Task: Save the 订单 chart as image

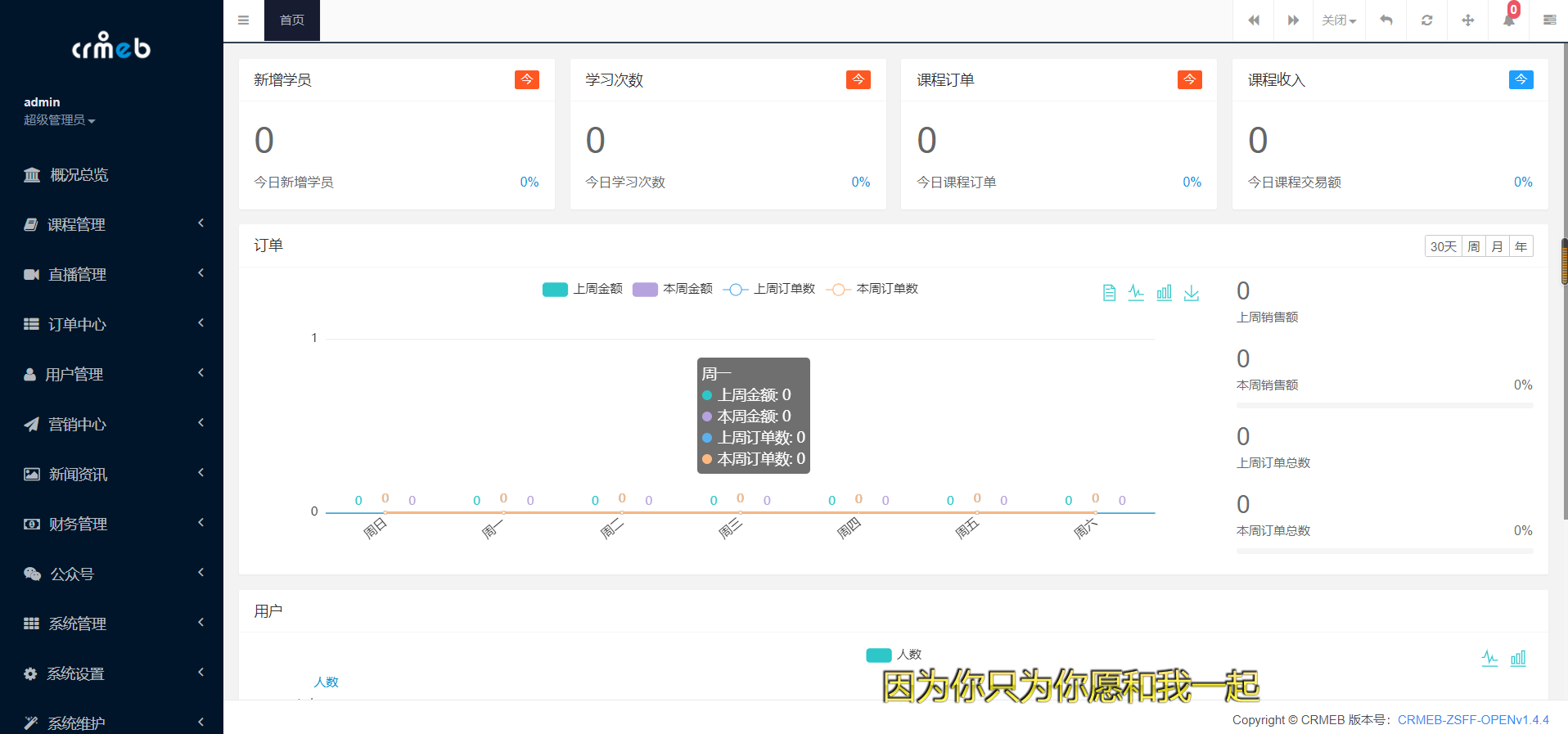Action: click(x=1192, y=293)
